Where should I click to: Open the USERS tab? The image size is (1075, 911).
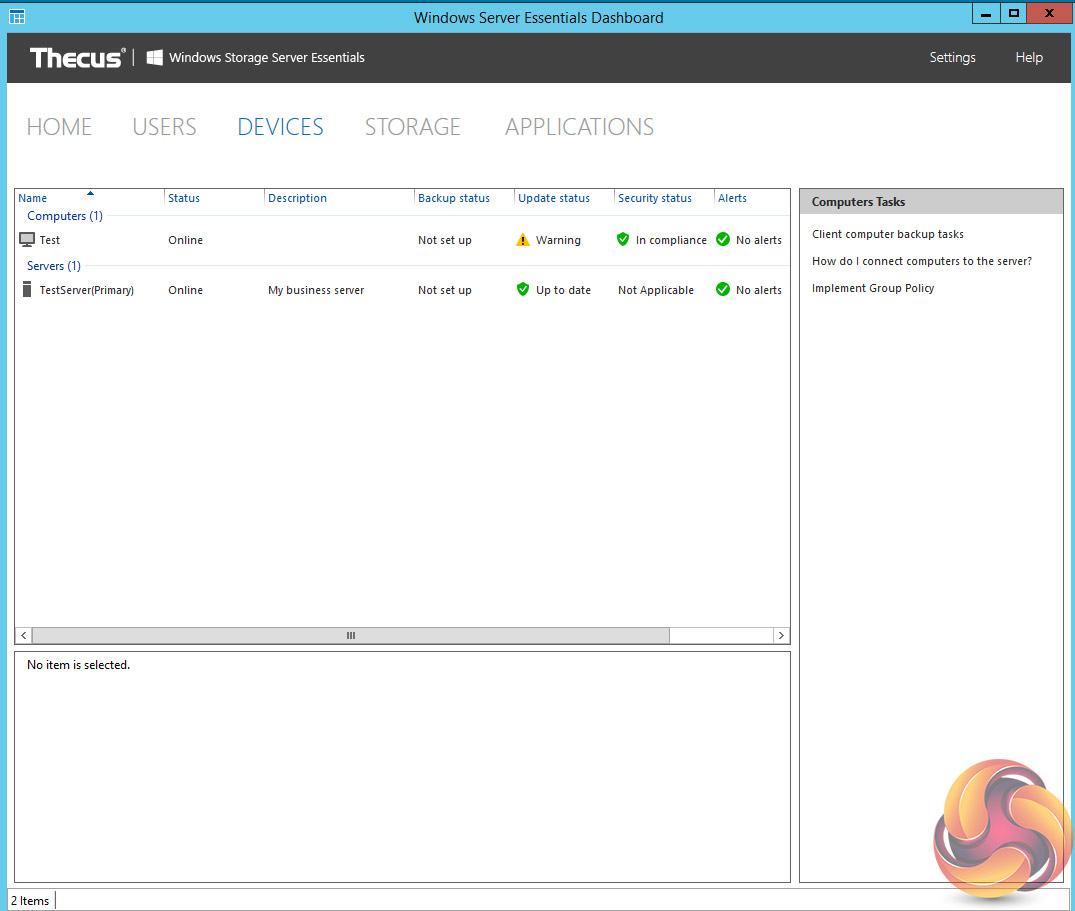pos(164,127)
